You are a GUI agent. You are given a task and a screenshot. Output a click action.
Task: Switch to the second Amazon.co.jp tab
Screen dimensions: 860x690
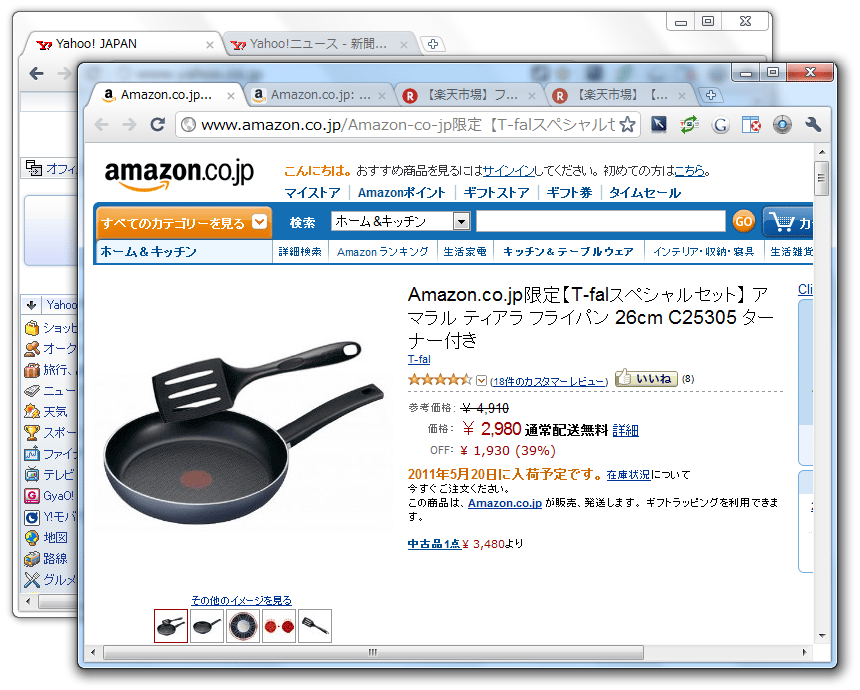pos(319,95)
